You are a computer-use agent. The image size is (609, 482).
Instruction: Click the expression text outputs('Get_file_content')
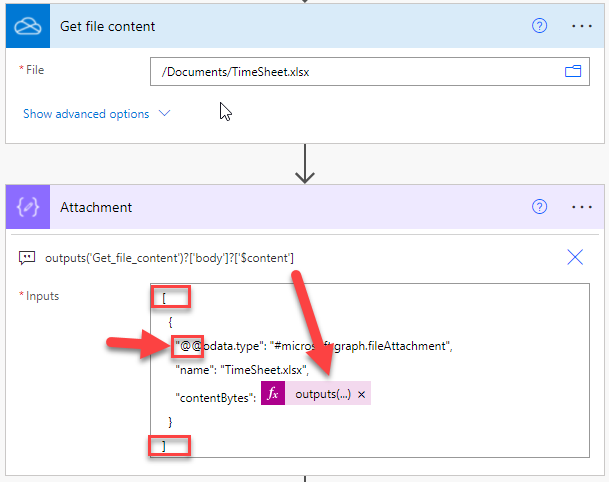(170, 258)
